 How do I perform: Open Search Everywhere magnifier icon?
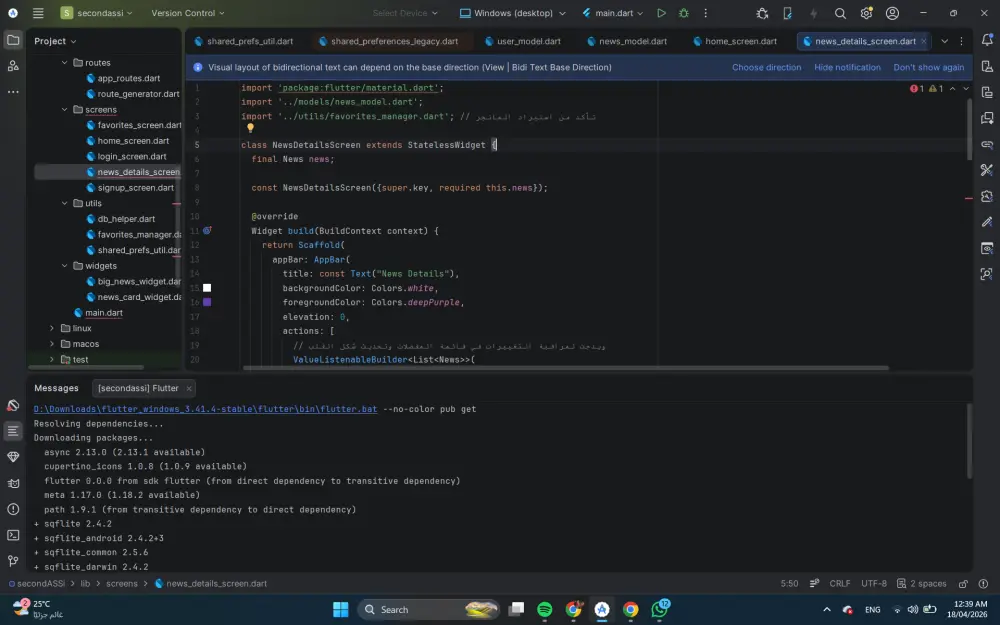(x=840, y=13)
